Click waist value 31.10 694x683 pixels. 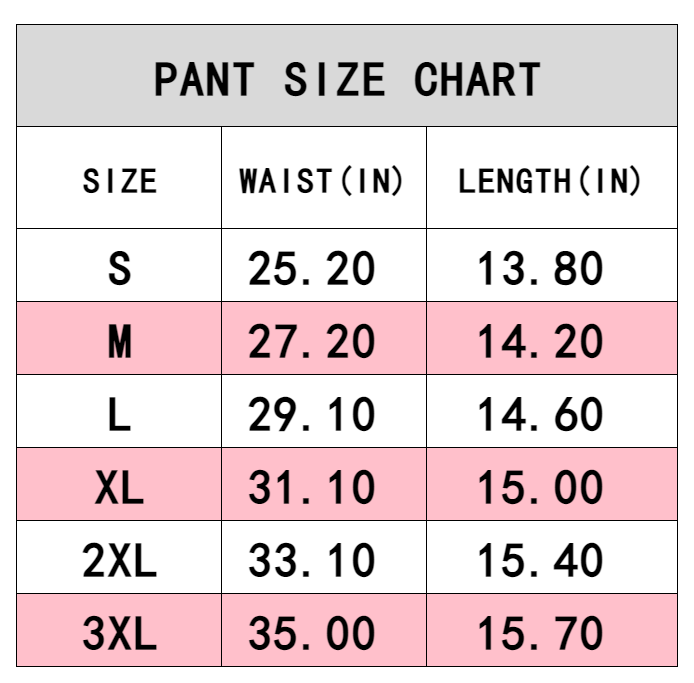(312, 488)
